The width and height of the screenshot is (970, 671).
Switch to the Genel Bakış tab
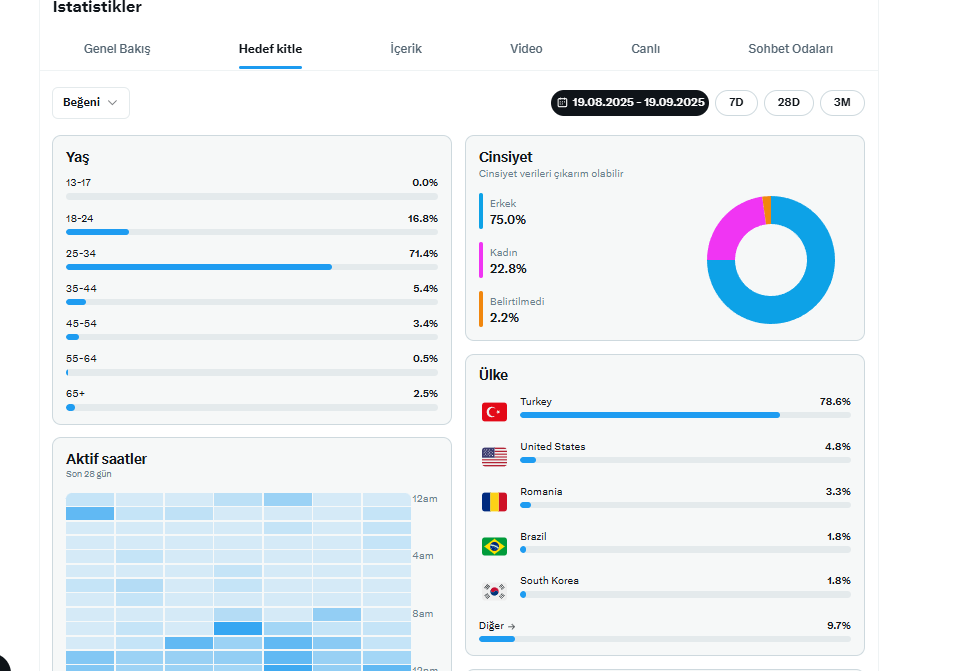(x=117, y=49)
